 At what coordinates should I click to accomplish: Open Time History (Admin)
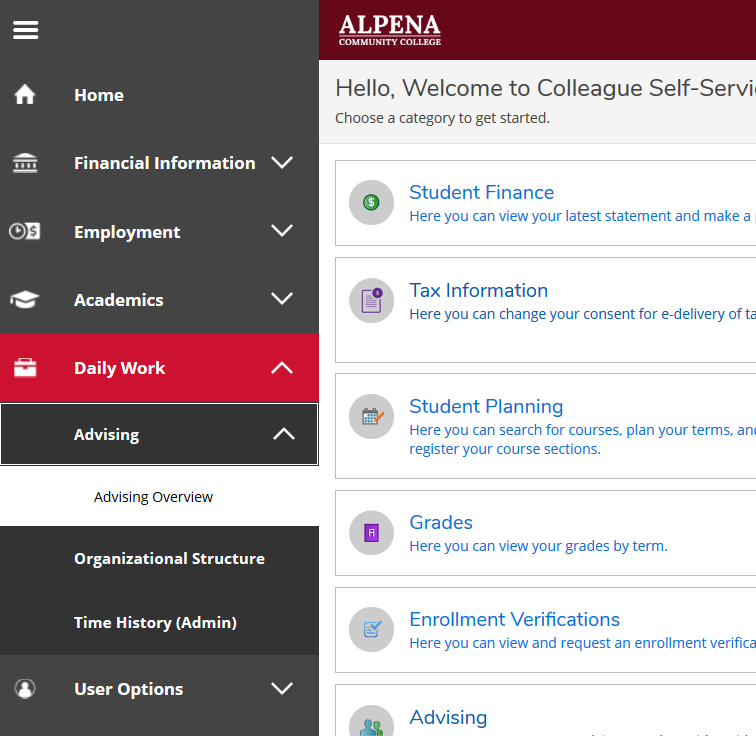155,622
